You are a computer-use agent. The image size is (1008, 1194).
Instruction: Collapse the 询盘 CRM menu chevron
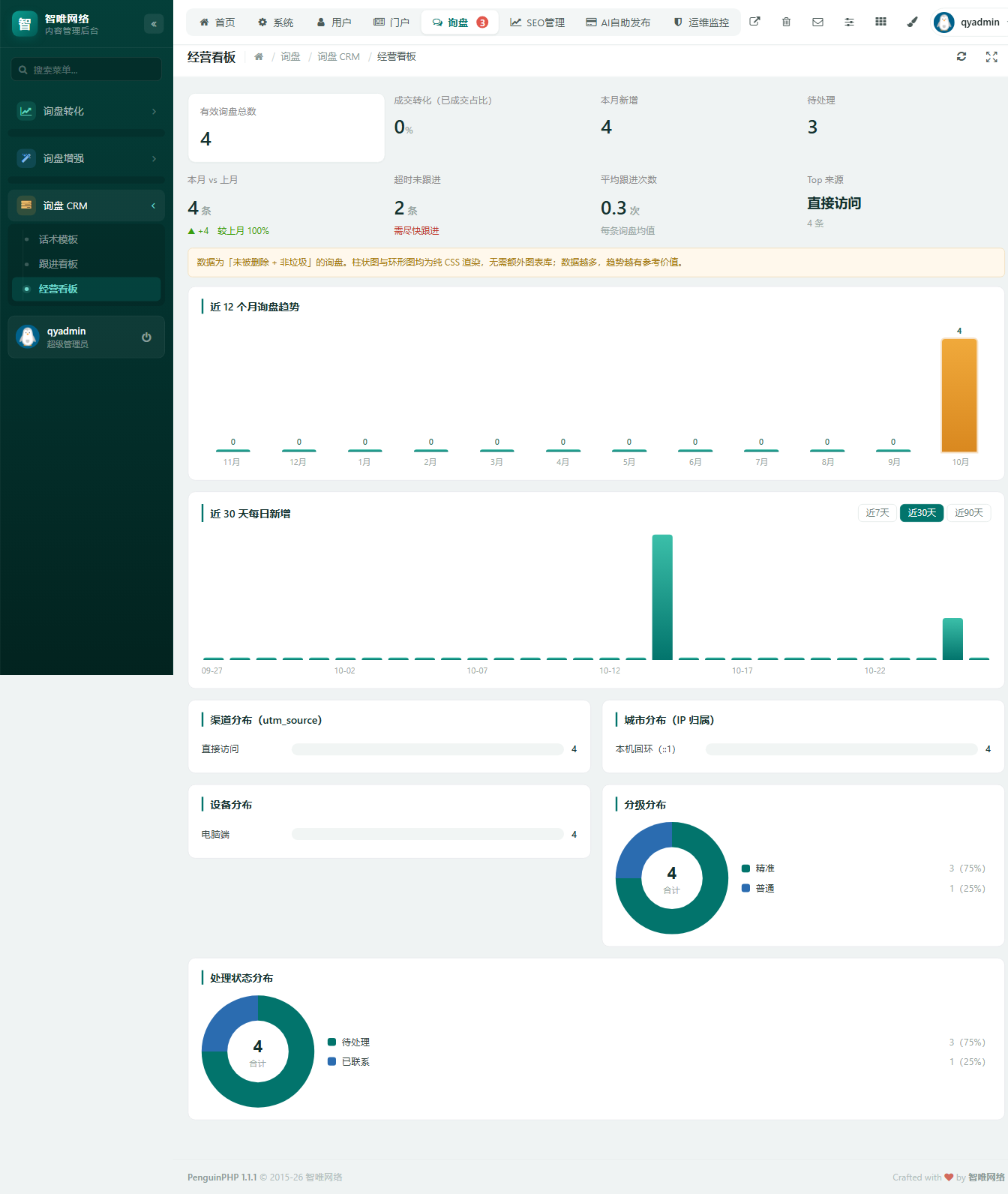(154, 205)
